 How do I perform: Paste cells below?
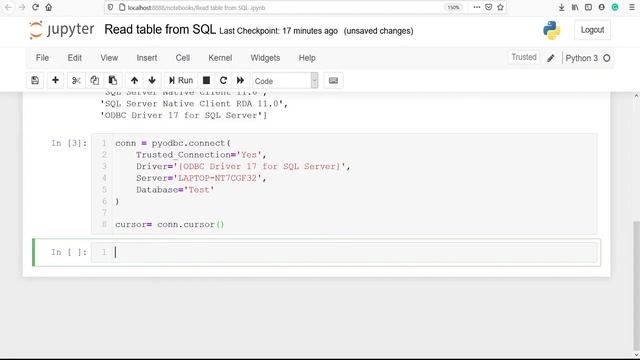[x=113, y=80]
